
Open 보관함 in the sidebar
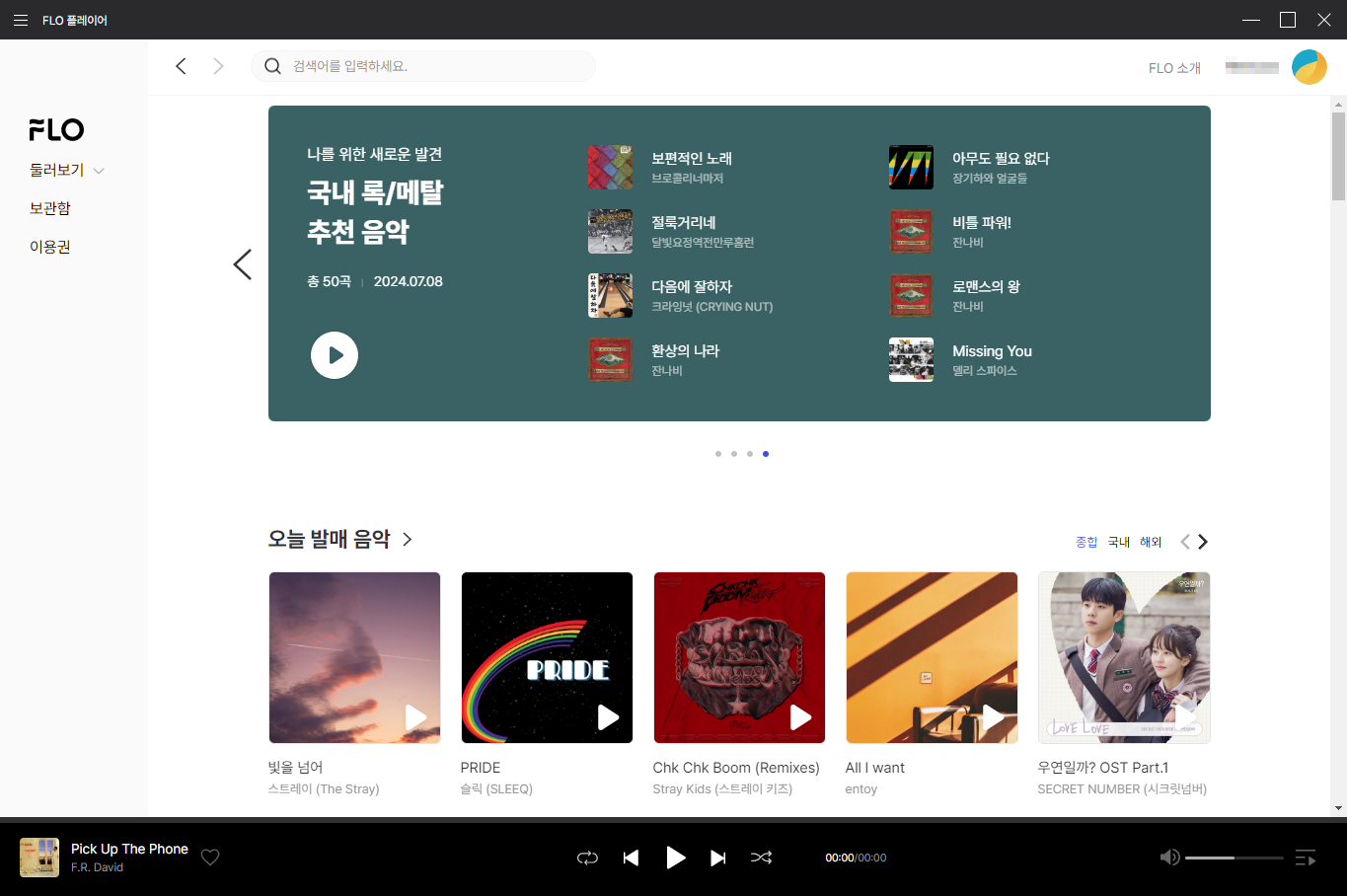coord(50,208)
